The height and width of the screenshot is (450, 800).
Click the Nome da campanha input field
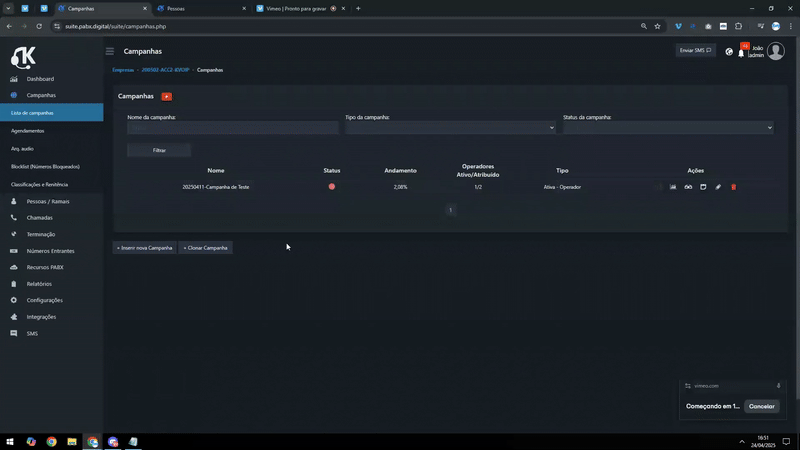click(x=233, y=128)
